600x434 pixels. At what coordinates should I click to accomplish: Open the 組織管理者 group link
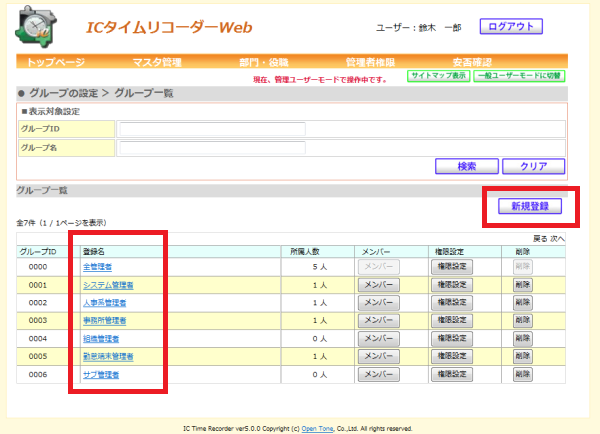(x=101, y=339)
